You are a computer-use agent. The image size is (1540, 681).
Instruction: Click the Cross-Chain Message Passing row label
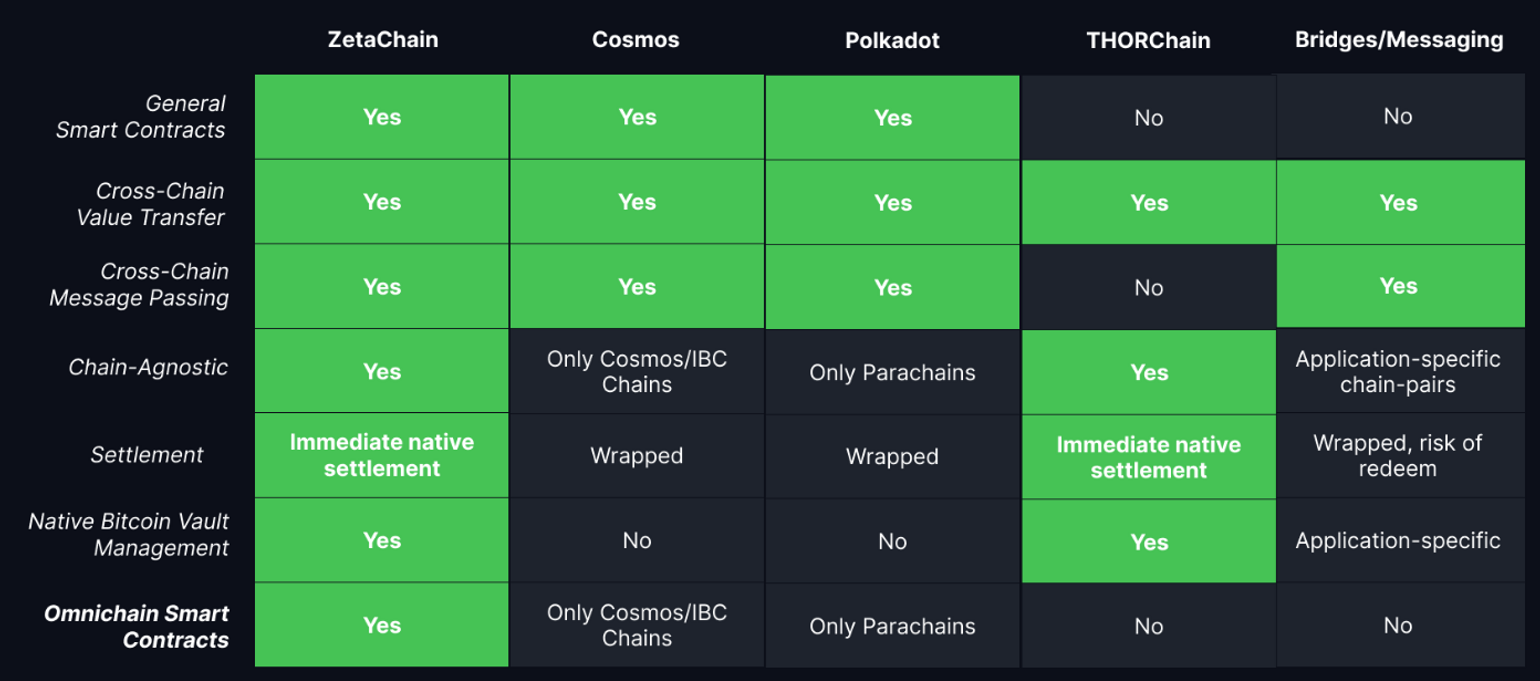coord(139,285)
